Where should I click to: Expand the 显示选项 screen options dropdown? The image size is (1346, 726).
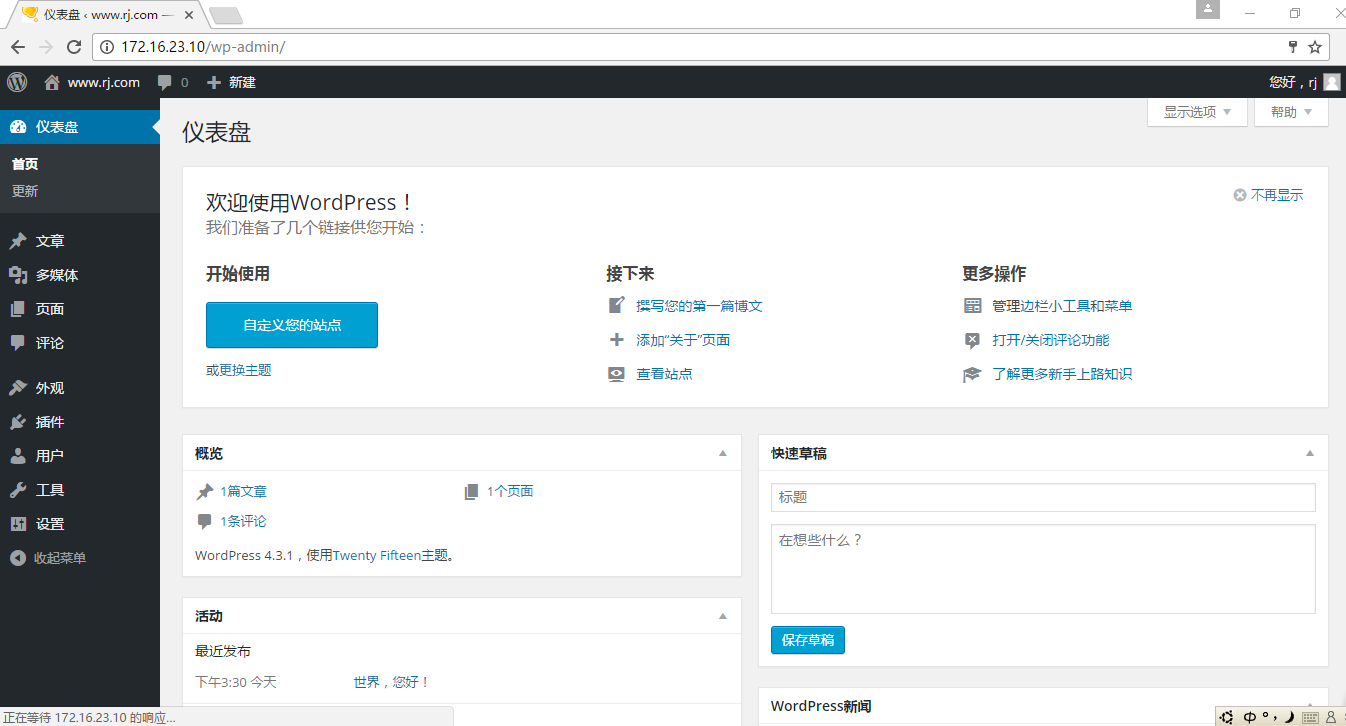(1199, 112)
